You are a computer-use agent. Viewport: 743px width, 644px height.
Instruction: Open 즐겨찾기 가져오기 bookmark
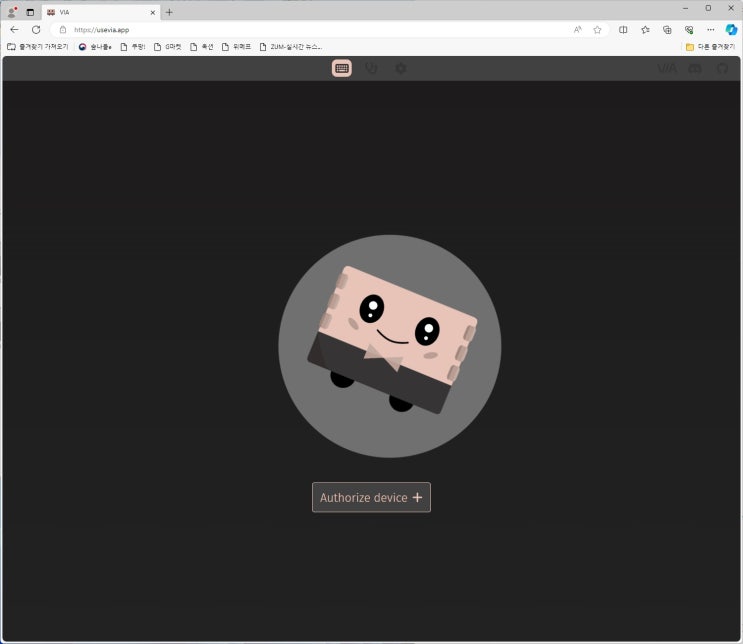click(38, 46)
